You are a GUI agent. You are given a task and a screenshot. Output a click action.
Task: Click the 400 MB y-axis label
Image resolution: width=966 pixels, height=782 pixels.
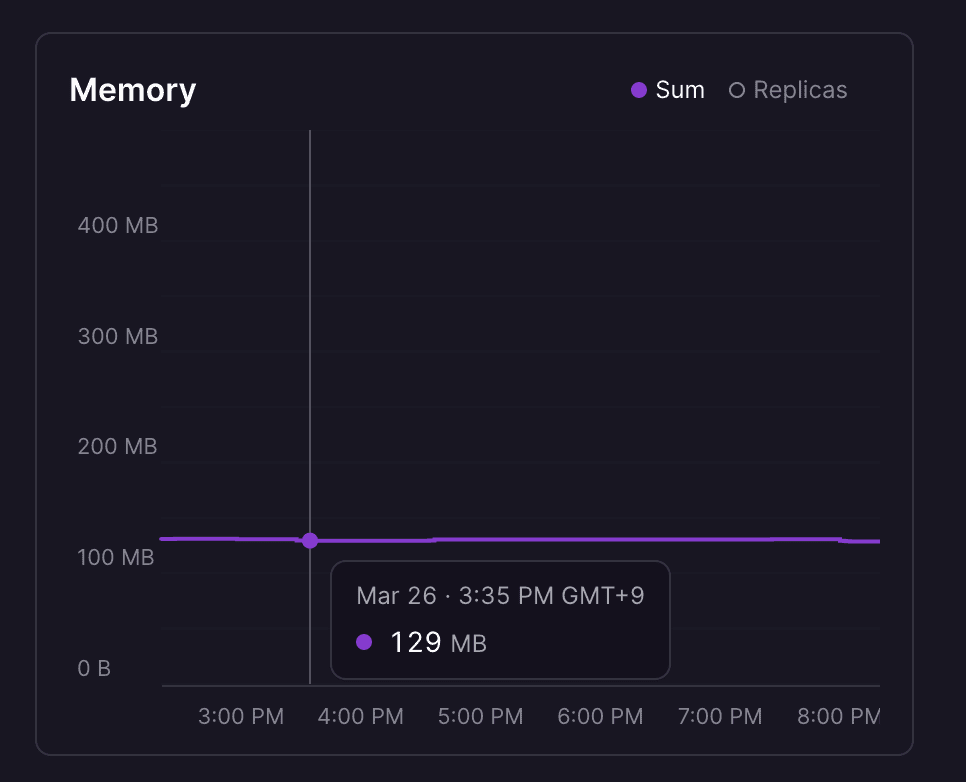[x=118, y=225]
